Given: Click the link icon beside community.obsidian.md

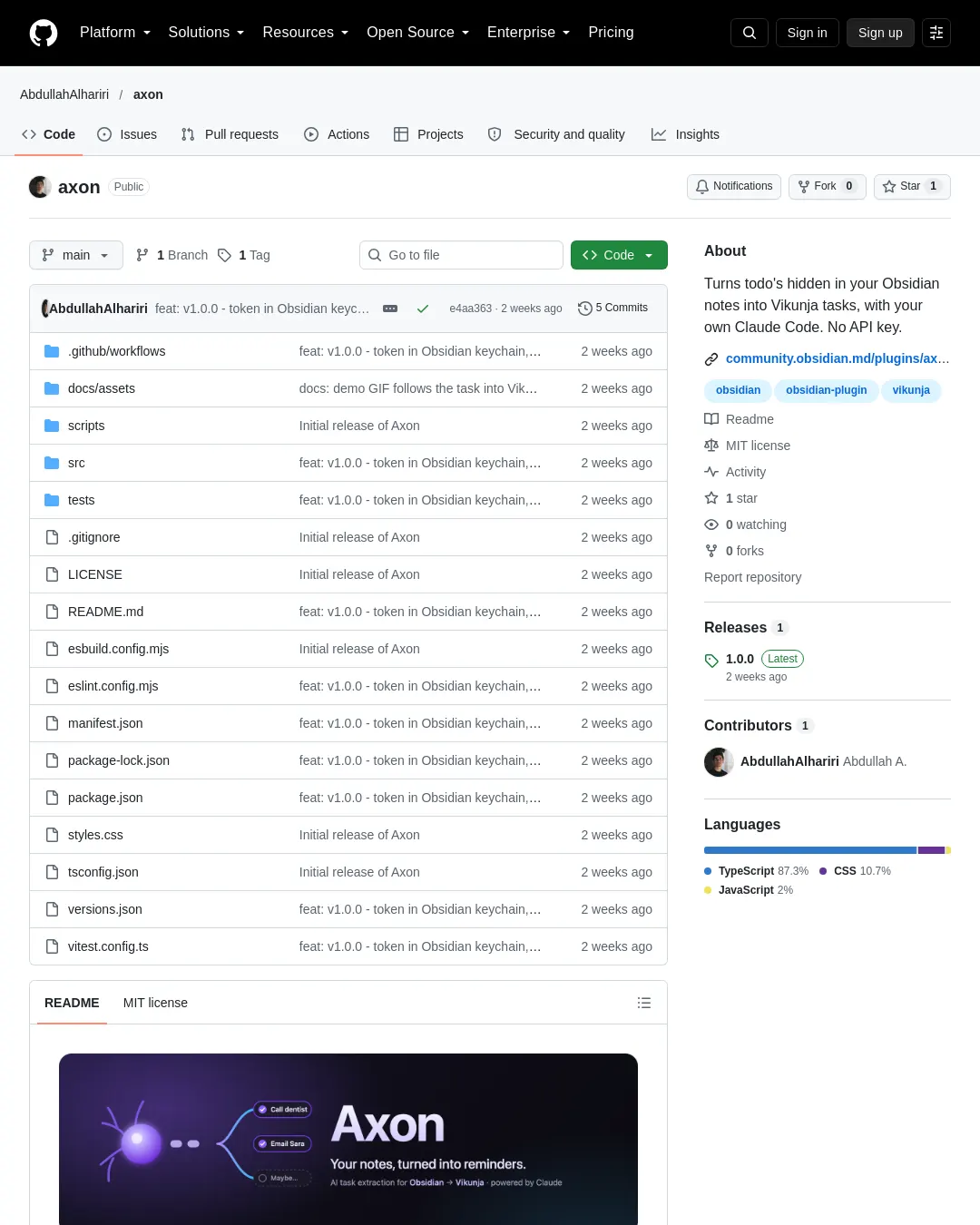Looking at the screenshot, I should pos(711,359).
